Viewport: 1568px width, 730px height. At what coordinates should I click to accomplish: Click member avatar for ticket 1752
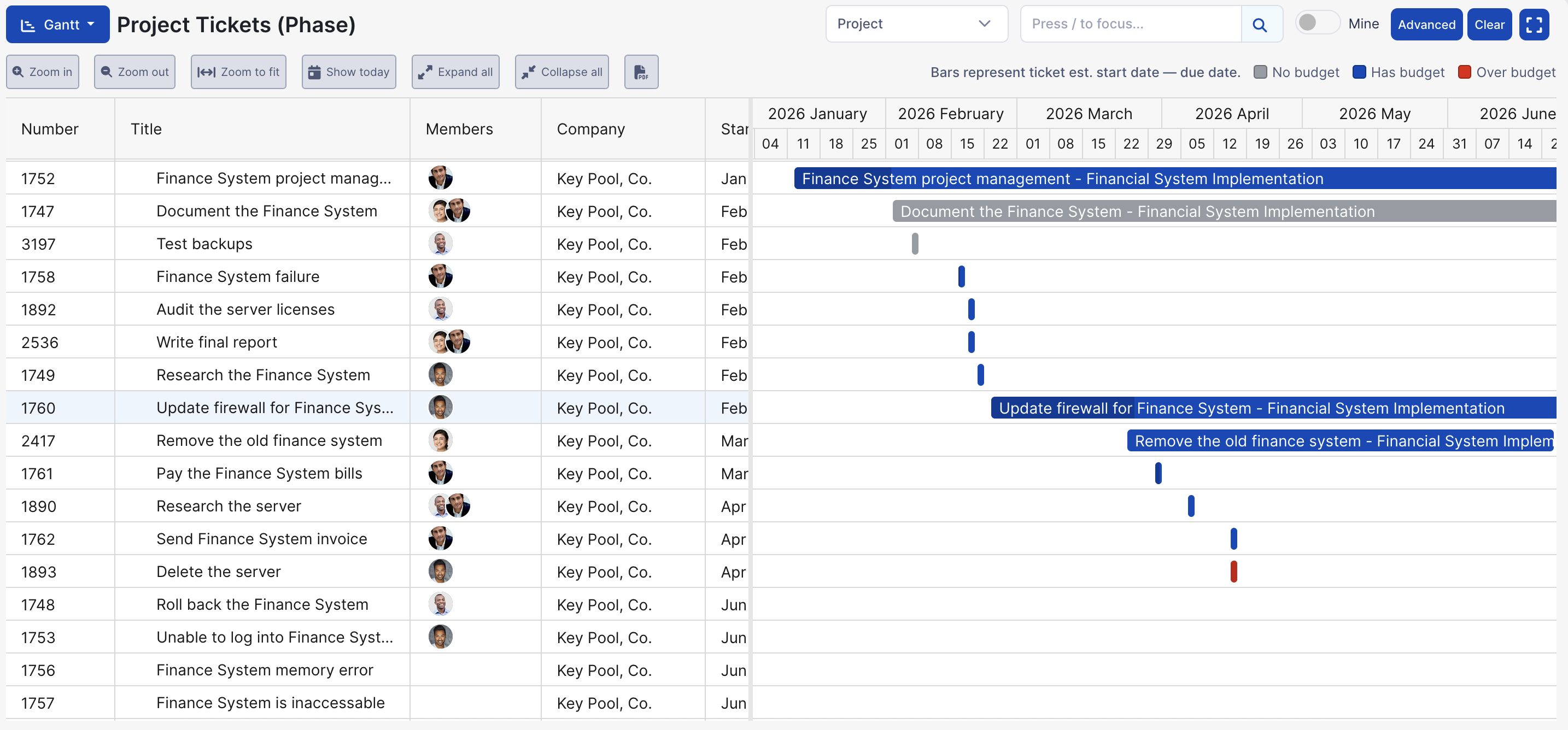tap(440, 178)
